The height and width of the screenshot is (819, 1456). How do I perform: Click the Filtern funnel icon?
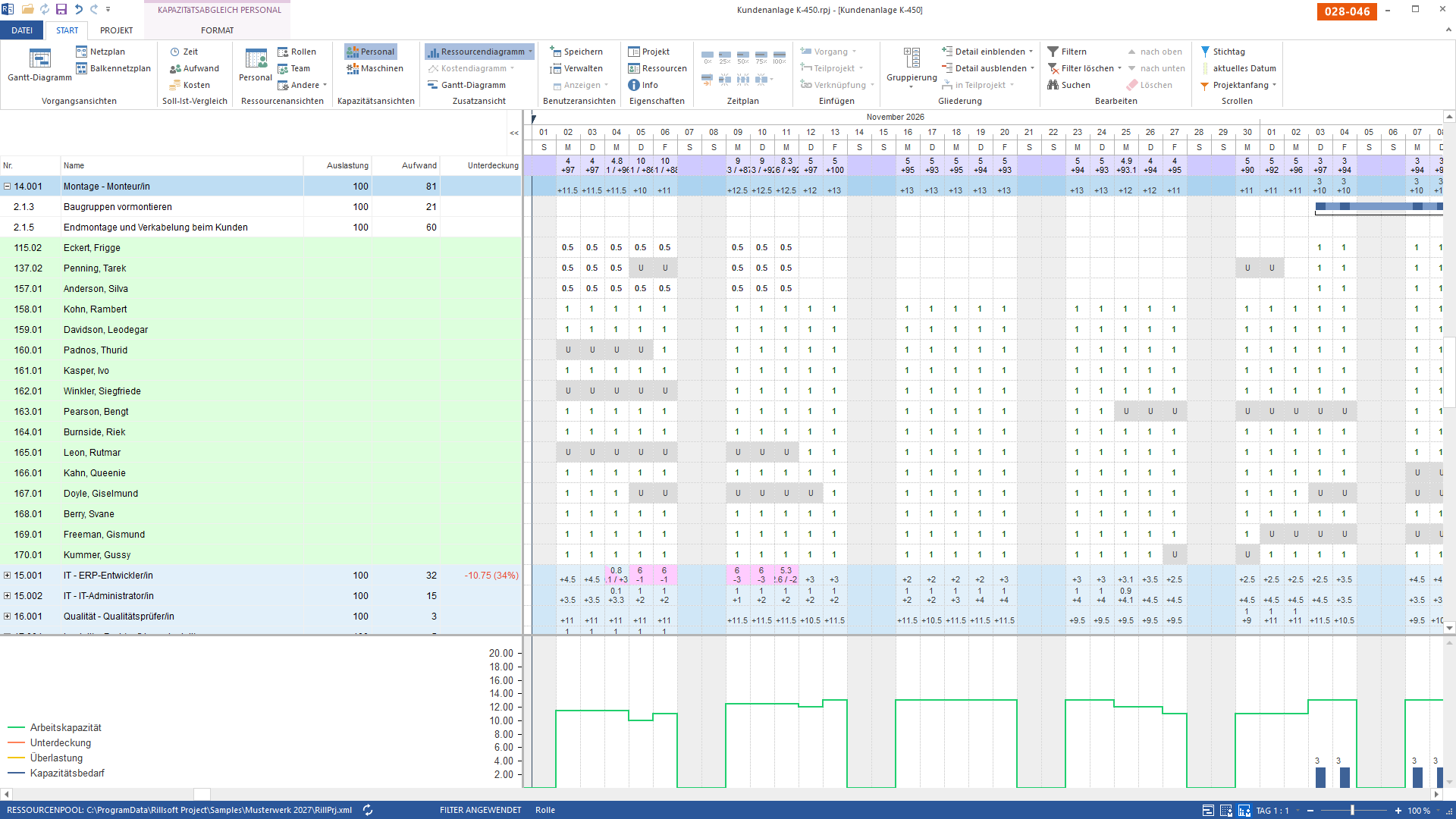pos(1053,52)
